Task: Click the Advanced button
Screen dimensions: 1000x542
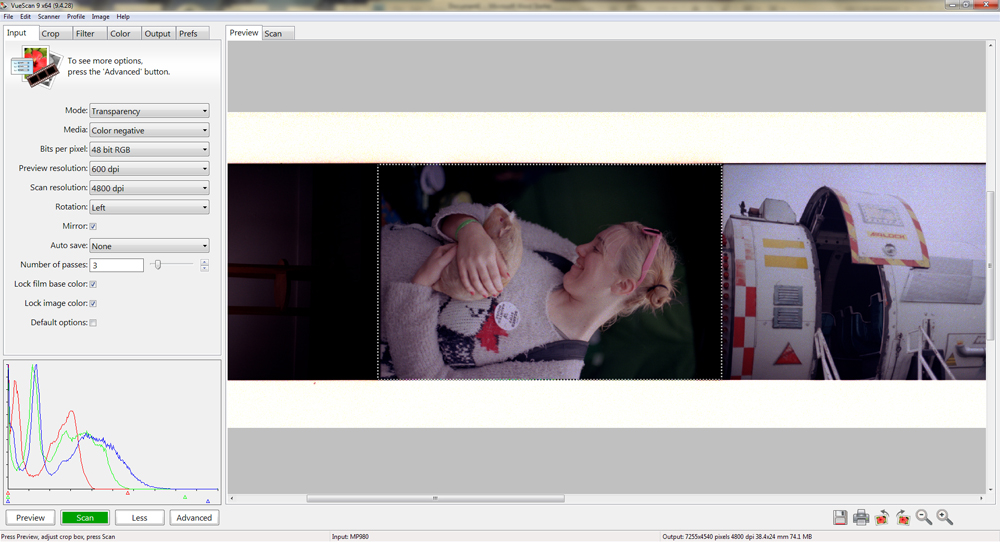Action: (195, 518)
